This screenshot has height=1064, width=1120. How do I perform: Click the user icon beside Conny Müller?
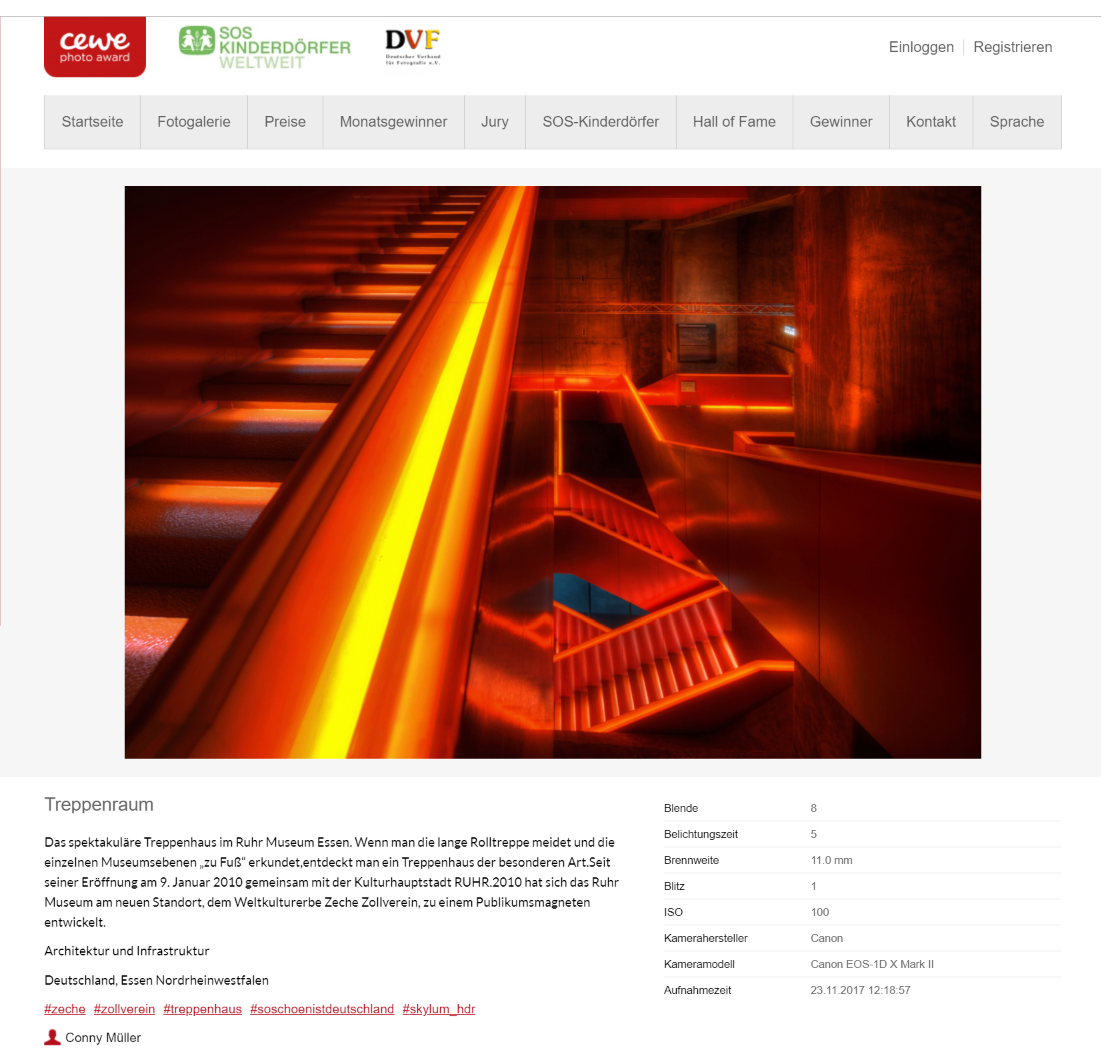[x=52, y=1037]
